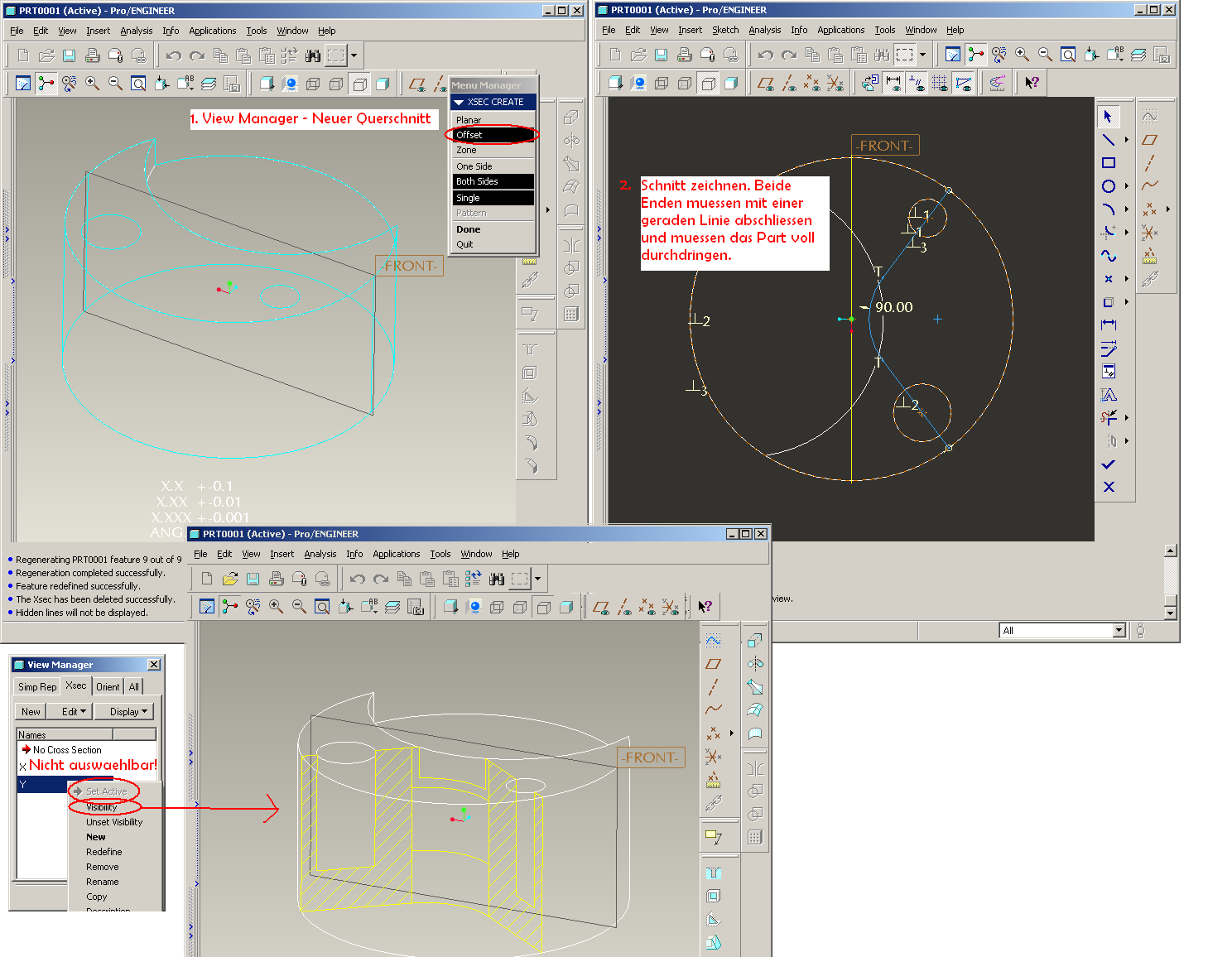Screen dimensions: 1232x957
Task: Select the Line tool in sketcher toolbar
Action: (1109, 140)
